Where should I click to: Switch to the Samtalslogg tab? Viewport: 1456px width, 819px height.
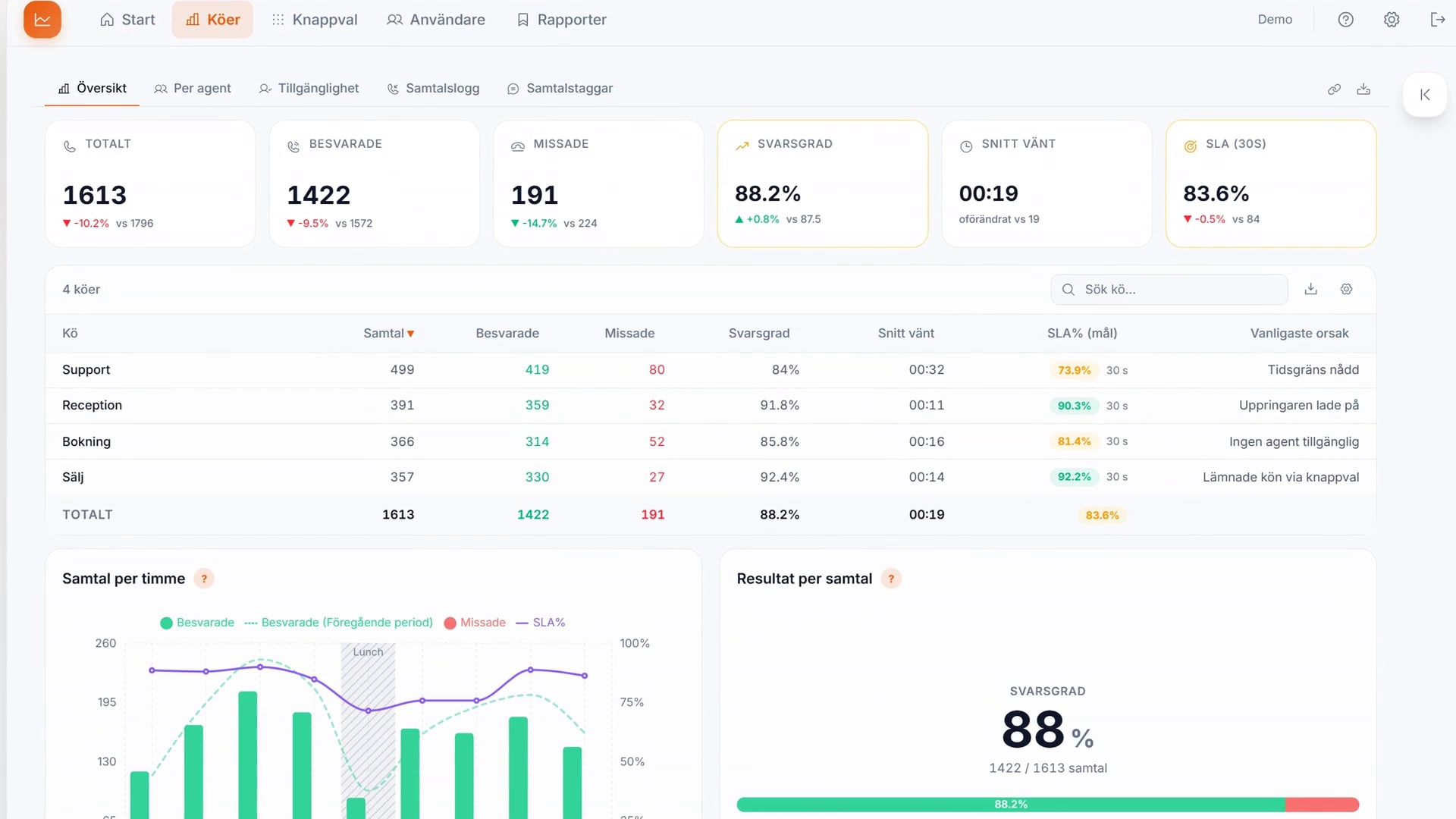433,89
